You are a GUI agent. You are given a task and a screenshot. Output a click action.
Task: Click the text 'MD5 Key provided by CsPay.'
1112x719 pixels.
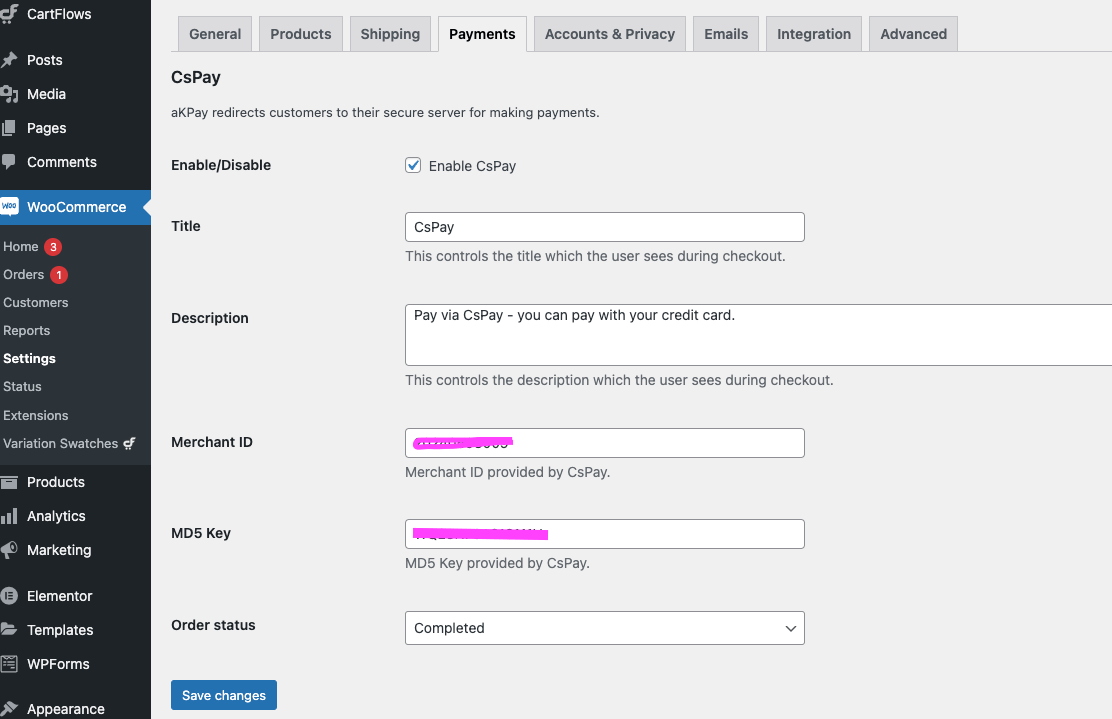click(497, 563)
